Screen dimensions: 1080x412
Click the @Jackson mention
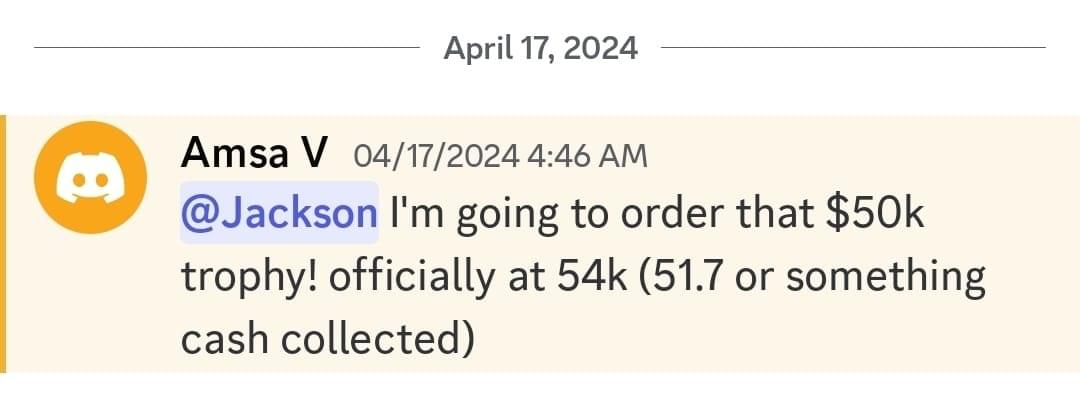tap(279, 213)
